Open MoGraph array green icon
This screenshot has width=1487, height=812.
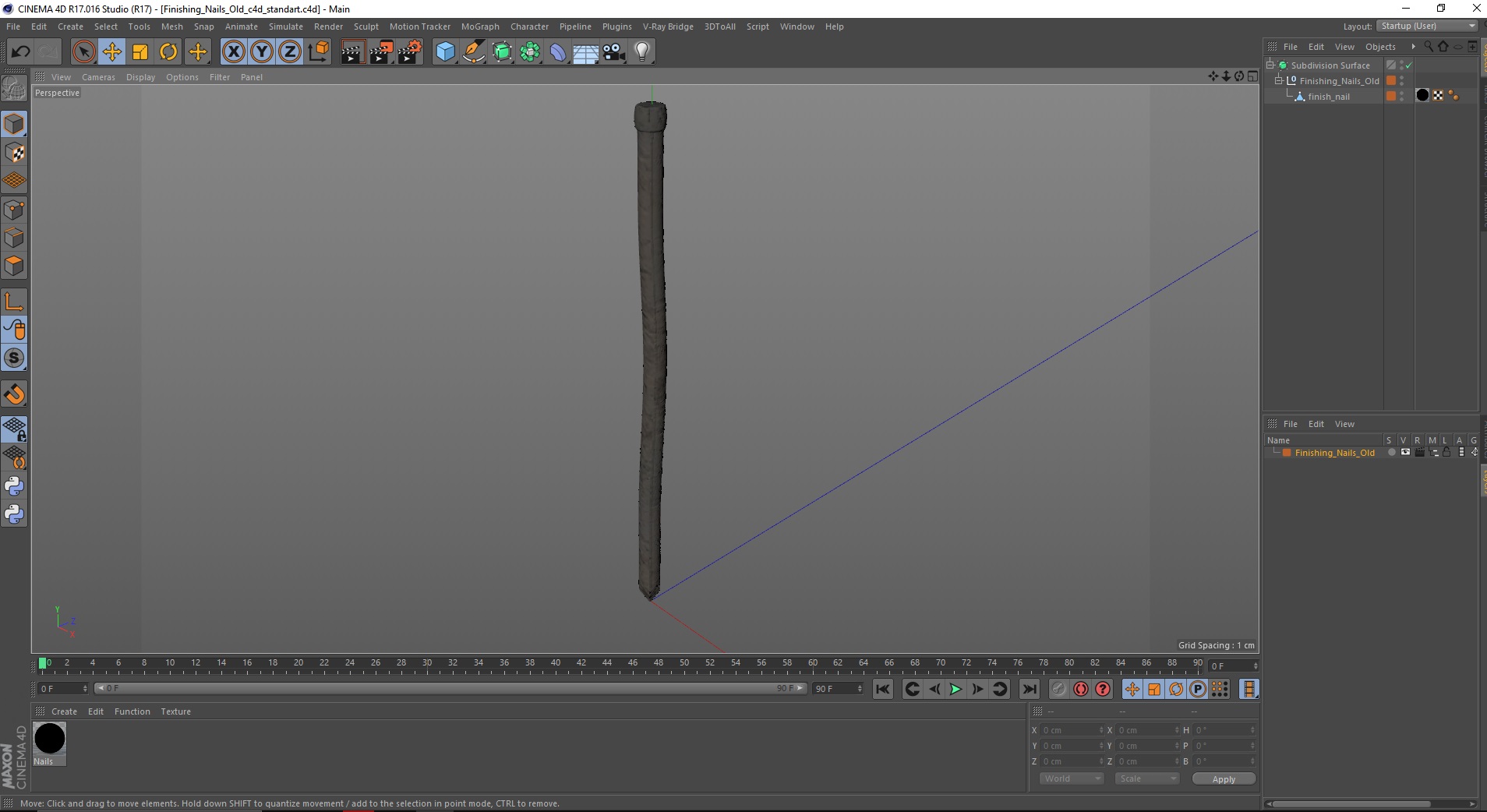[x=531, y=52]
